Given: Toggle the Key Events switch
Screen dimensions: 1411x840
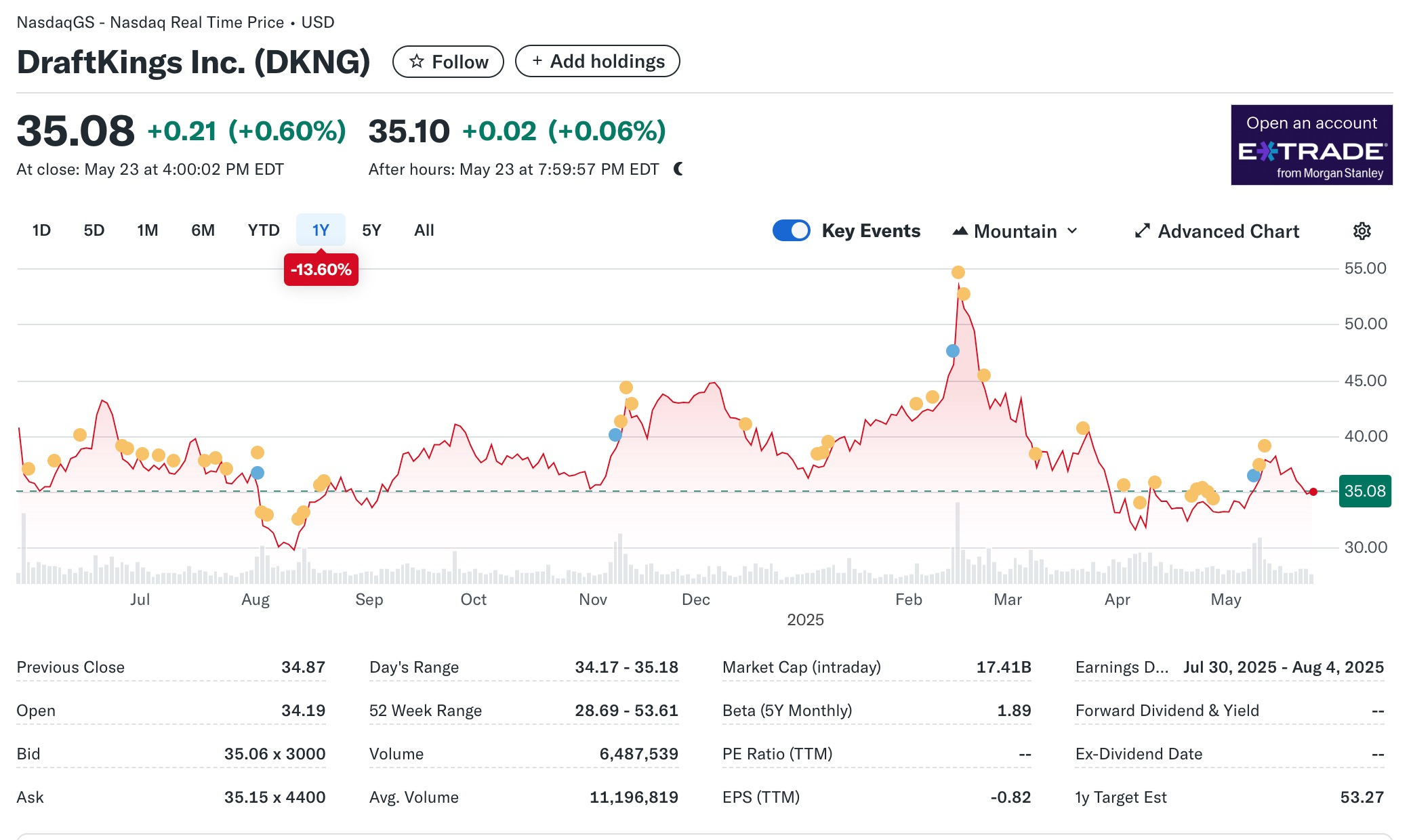Looking at the screenshot, I should pyautogui.click(x=791, y=230).
